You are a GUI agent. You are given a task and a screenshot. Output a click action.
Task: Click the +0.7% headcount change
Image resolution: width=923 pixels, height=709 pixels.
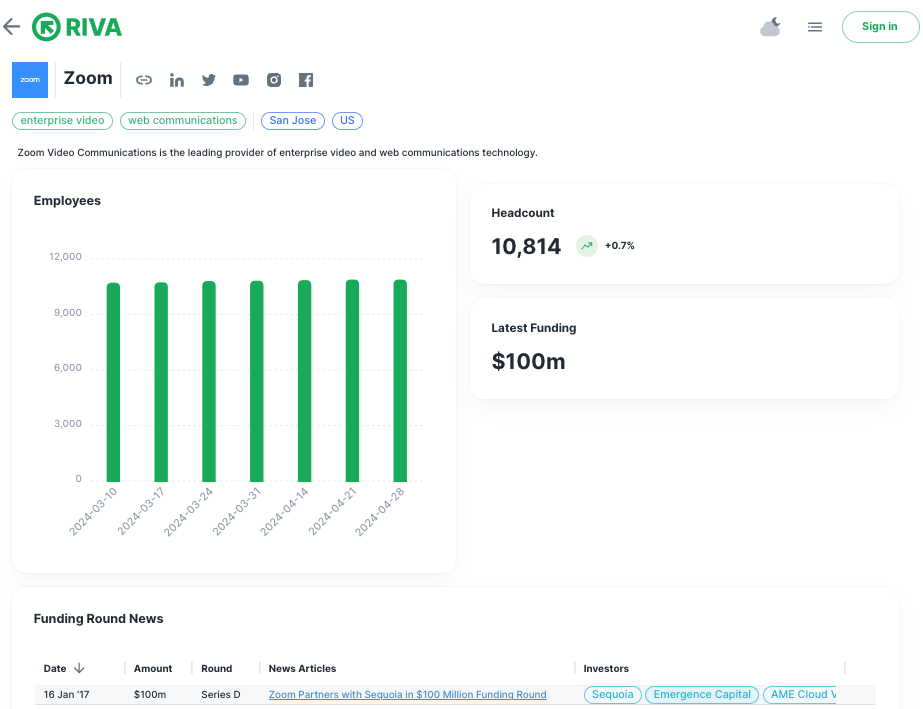[x=620, y=246]
